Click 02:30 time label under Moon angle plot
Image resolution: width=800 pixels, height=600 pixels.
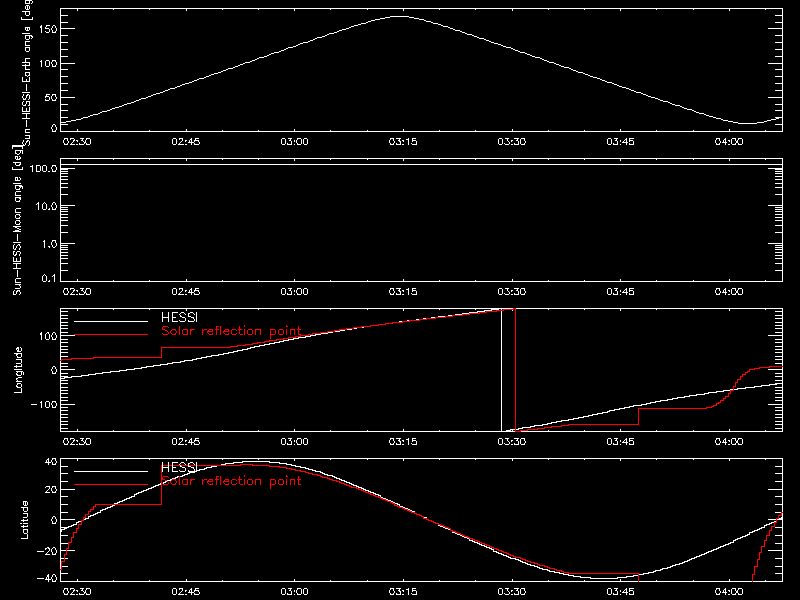click(x=77, y=292)
